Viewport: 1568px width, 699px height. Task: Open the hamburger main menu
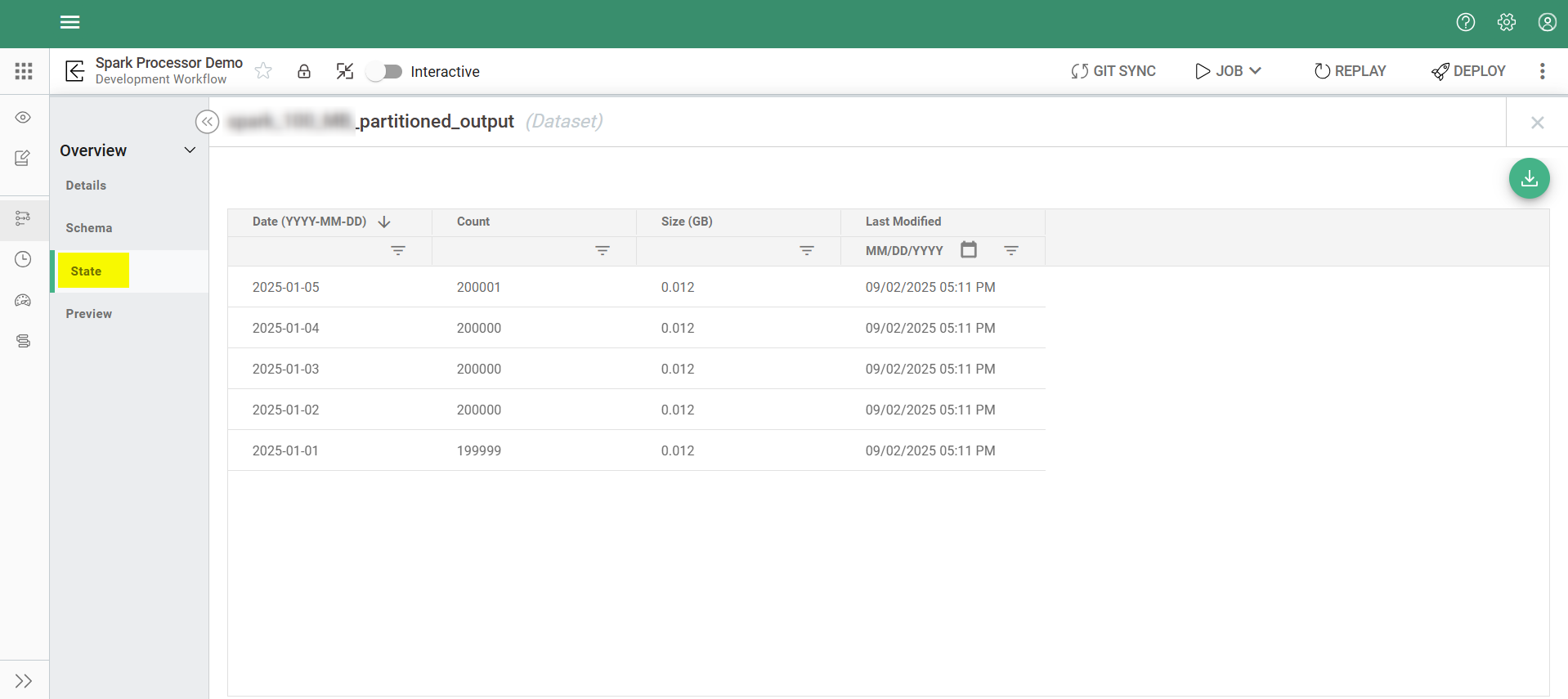tap(70, 22)
